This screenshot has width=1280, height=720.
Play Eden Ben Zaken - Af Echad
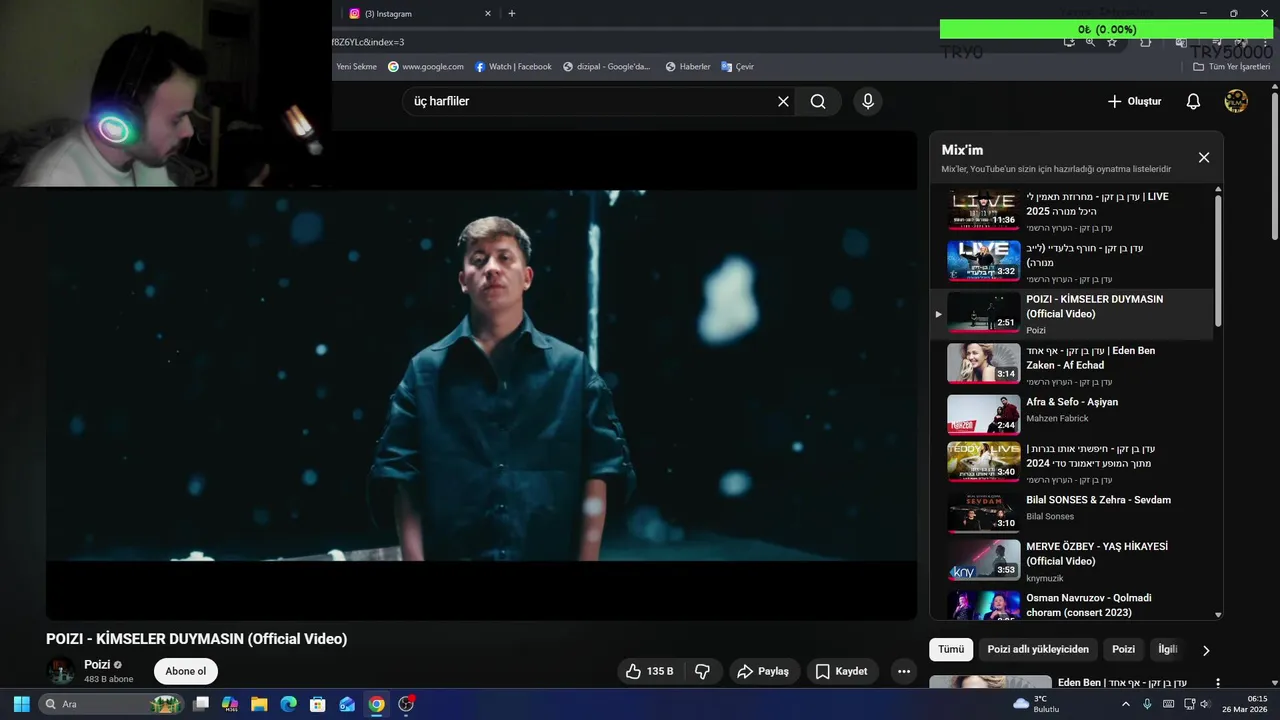[x=1071, y=363]
